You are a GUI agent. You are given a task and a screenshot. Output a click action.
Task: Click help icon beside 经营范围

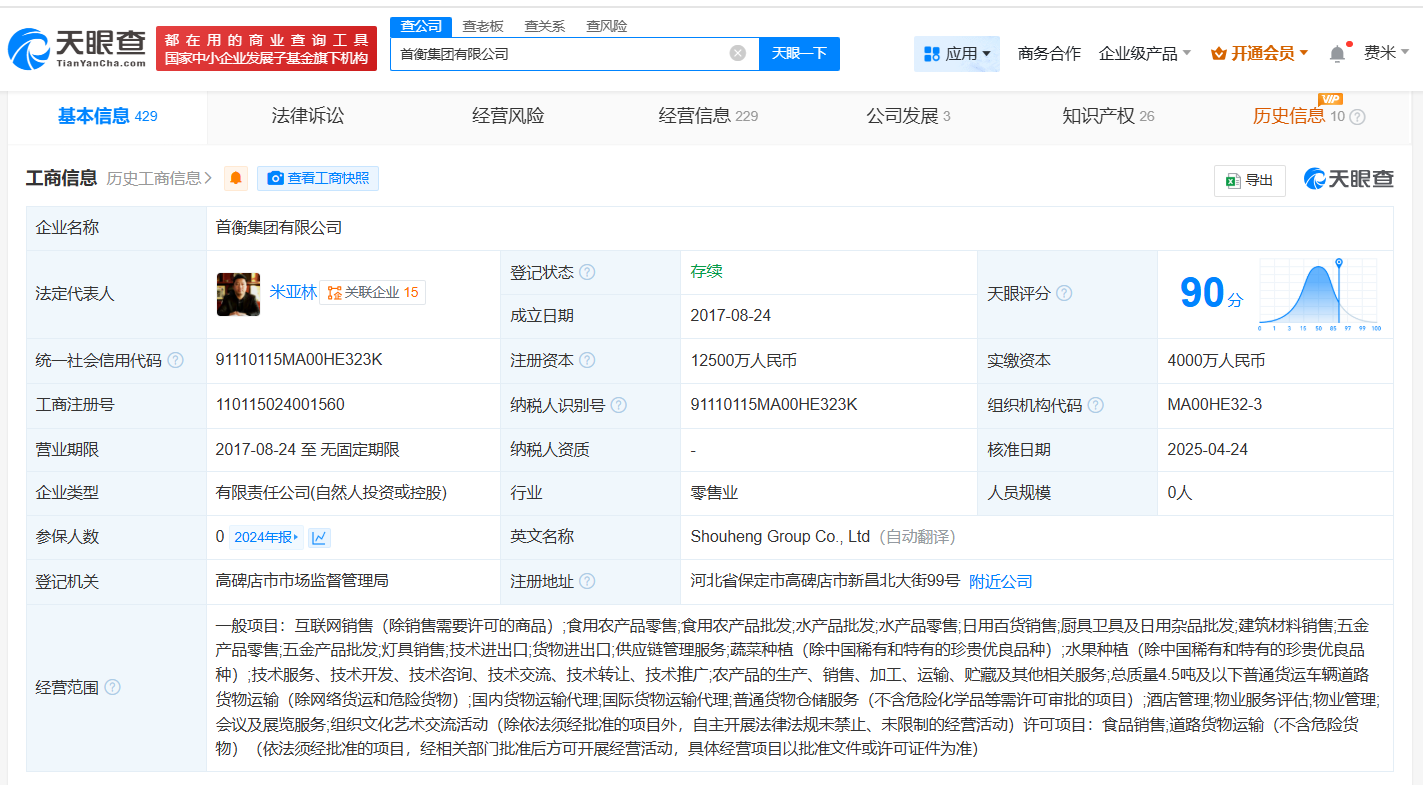(x=113, y=687)
